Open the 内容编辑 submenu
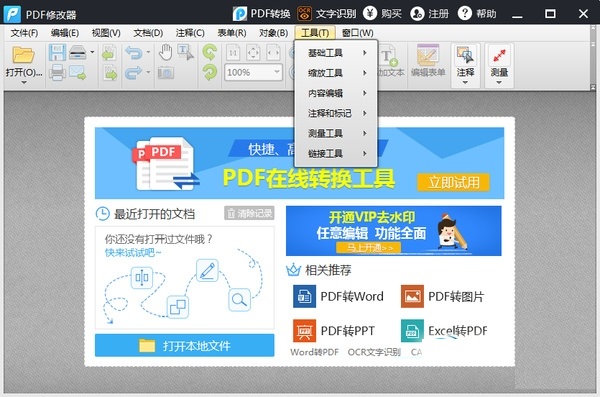 [336, 93]
